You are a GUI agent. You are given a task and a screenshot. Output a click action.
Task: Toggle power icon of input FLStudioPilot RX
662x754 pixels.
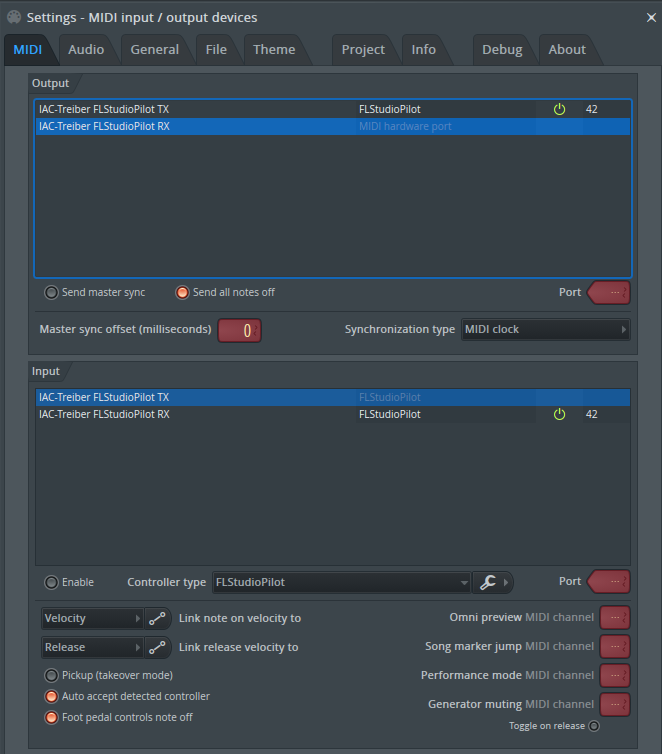[x=559, y=414]
